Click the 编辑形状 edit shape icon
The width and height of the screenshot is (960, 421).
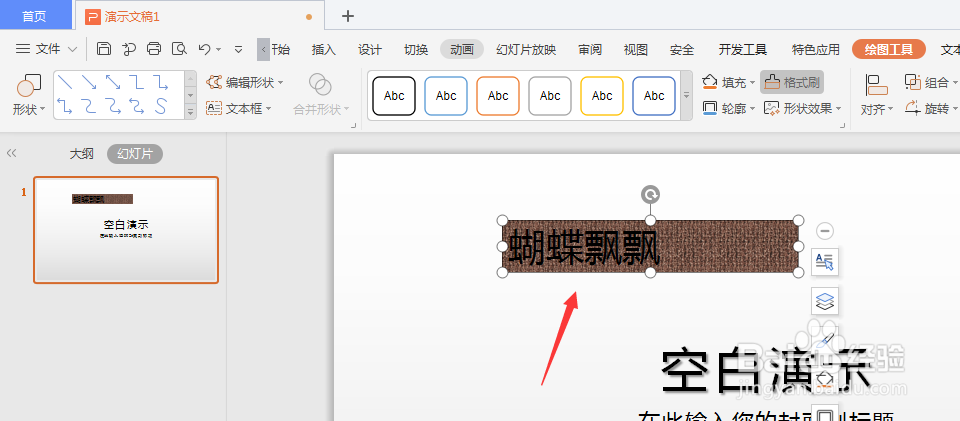[x=214, y=82]
